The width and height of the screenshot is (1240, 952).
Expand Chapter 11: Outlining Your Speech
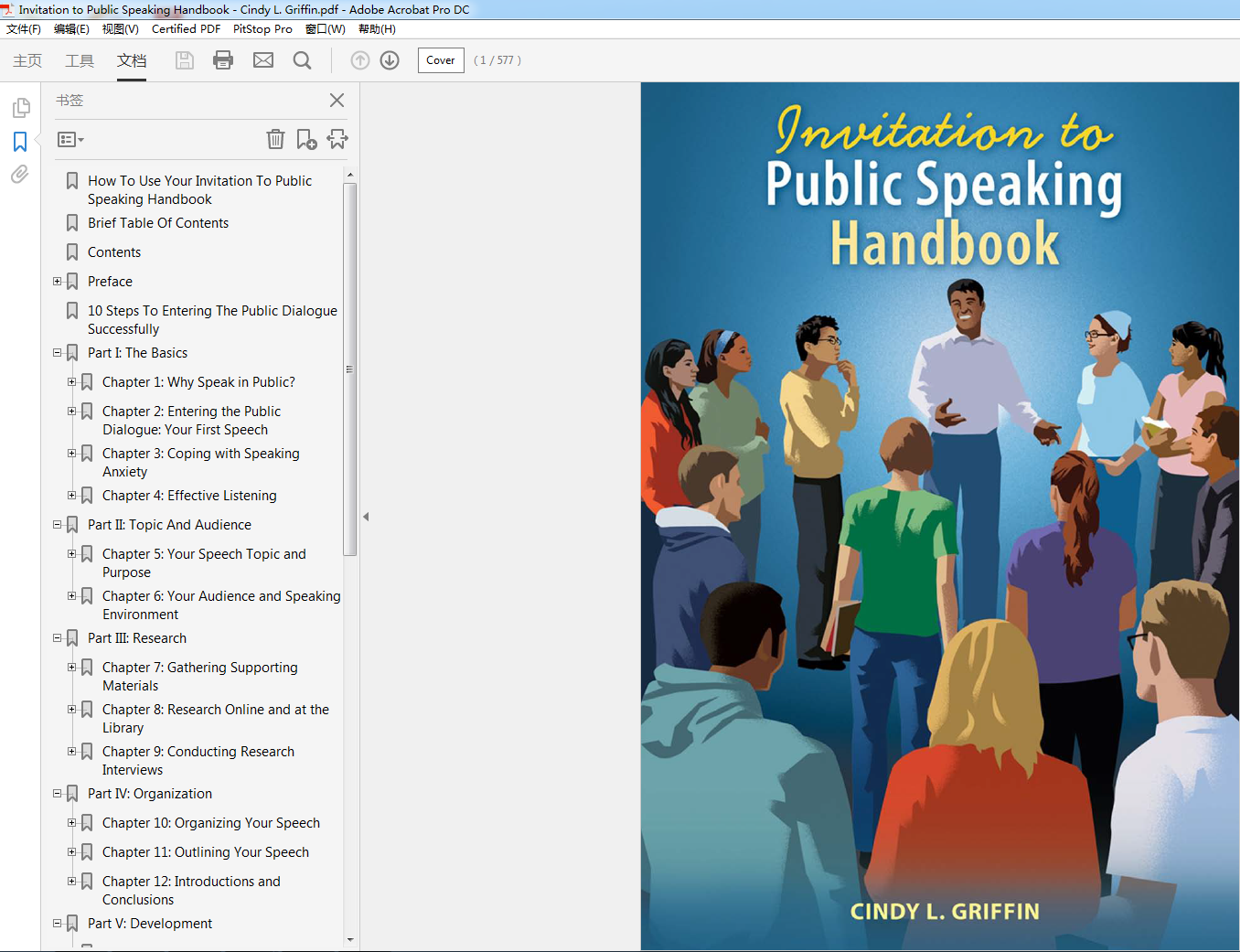(x=71, y=851)
